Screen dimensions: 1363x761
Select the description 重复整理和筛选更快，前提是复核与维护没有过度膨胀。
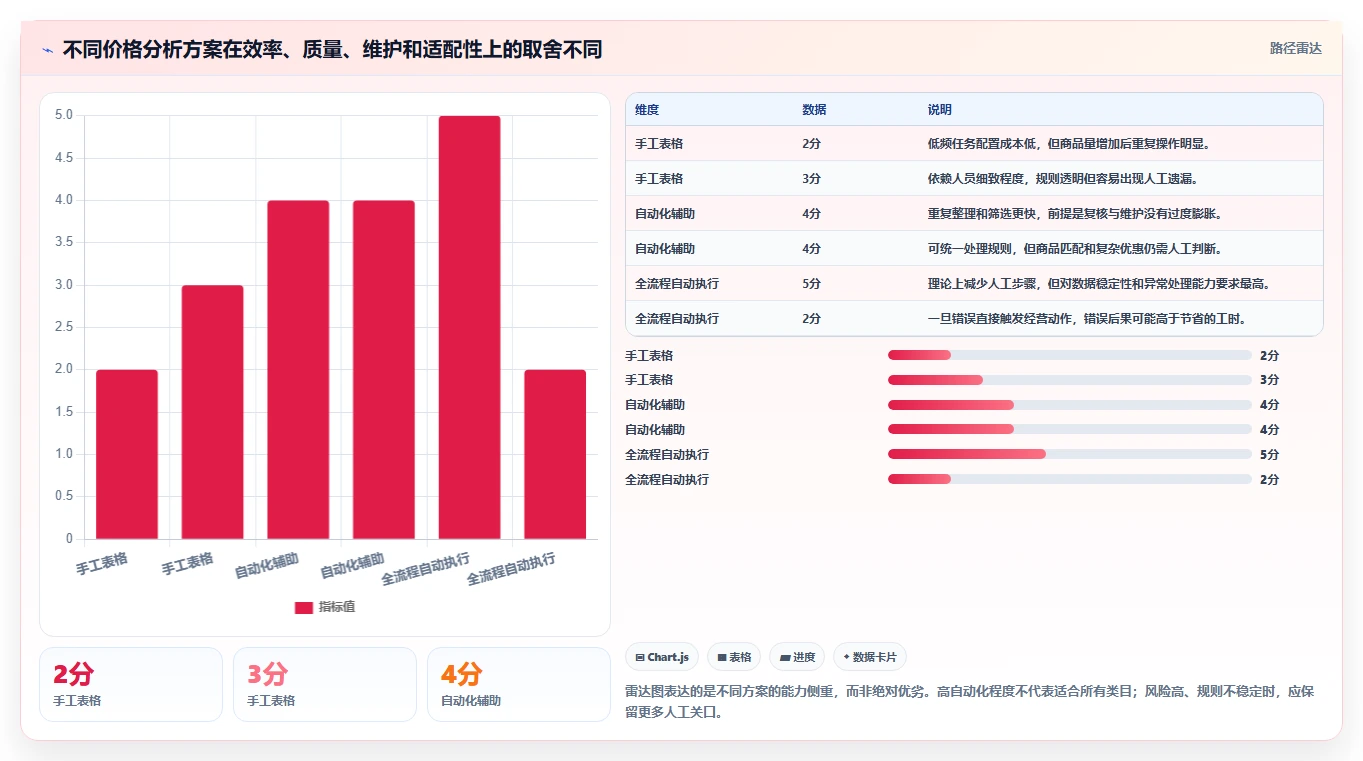1075,214
